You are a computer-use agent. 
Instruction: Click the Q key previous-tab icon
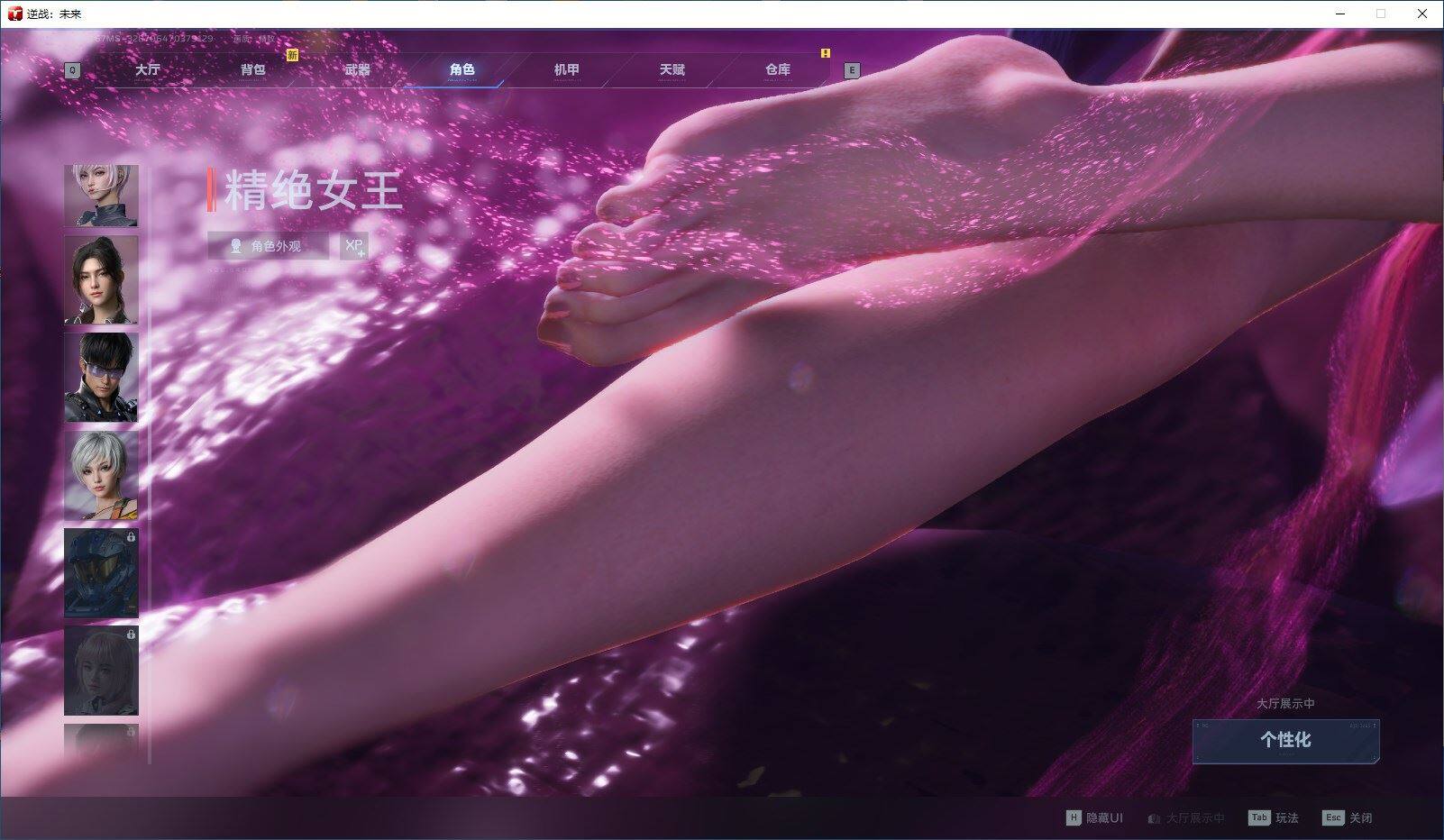pos(72,70)
